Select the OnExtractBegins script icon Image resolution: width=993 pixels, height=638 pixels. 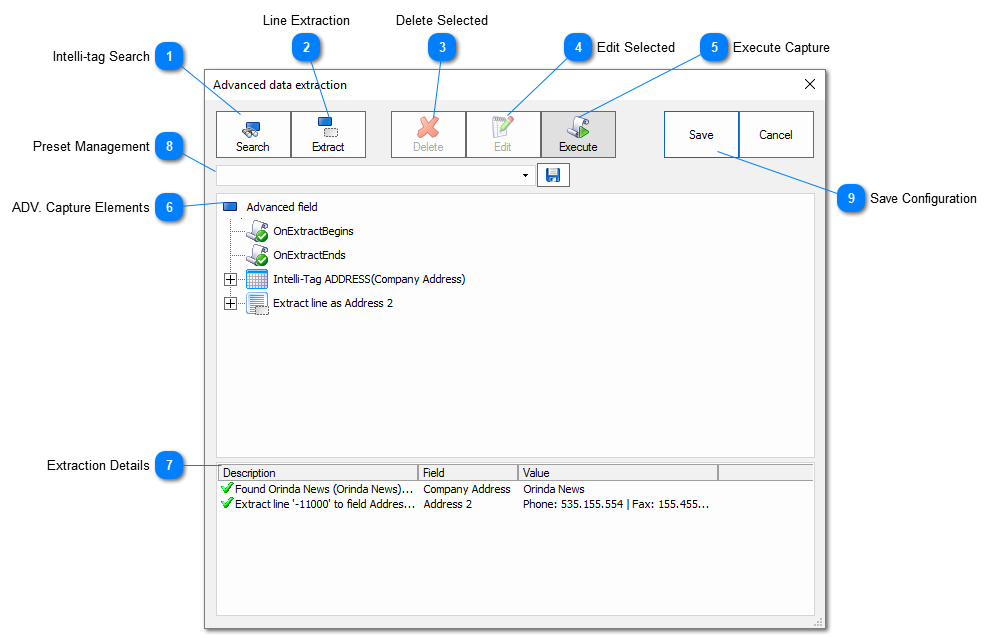257,230
